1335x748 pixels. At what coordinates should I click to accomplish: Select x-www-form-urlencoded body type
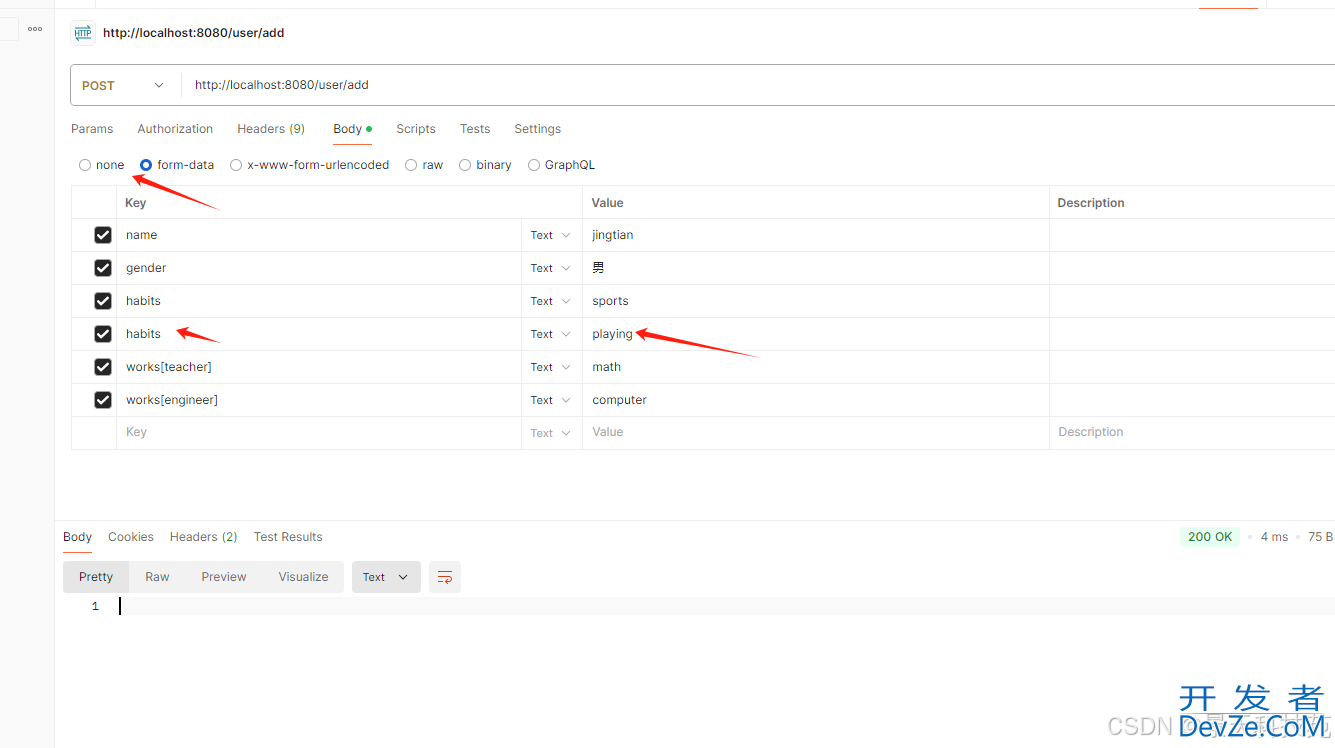coord(236,165)
